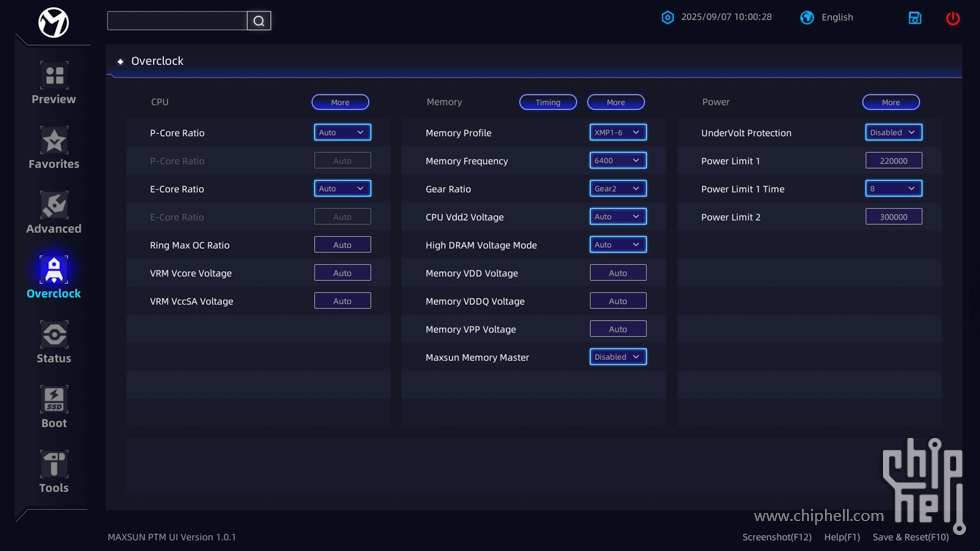The height and width of the screenshot is (551, 980).
Task: Click the Memory More button
Action: pos(616,102)
